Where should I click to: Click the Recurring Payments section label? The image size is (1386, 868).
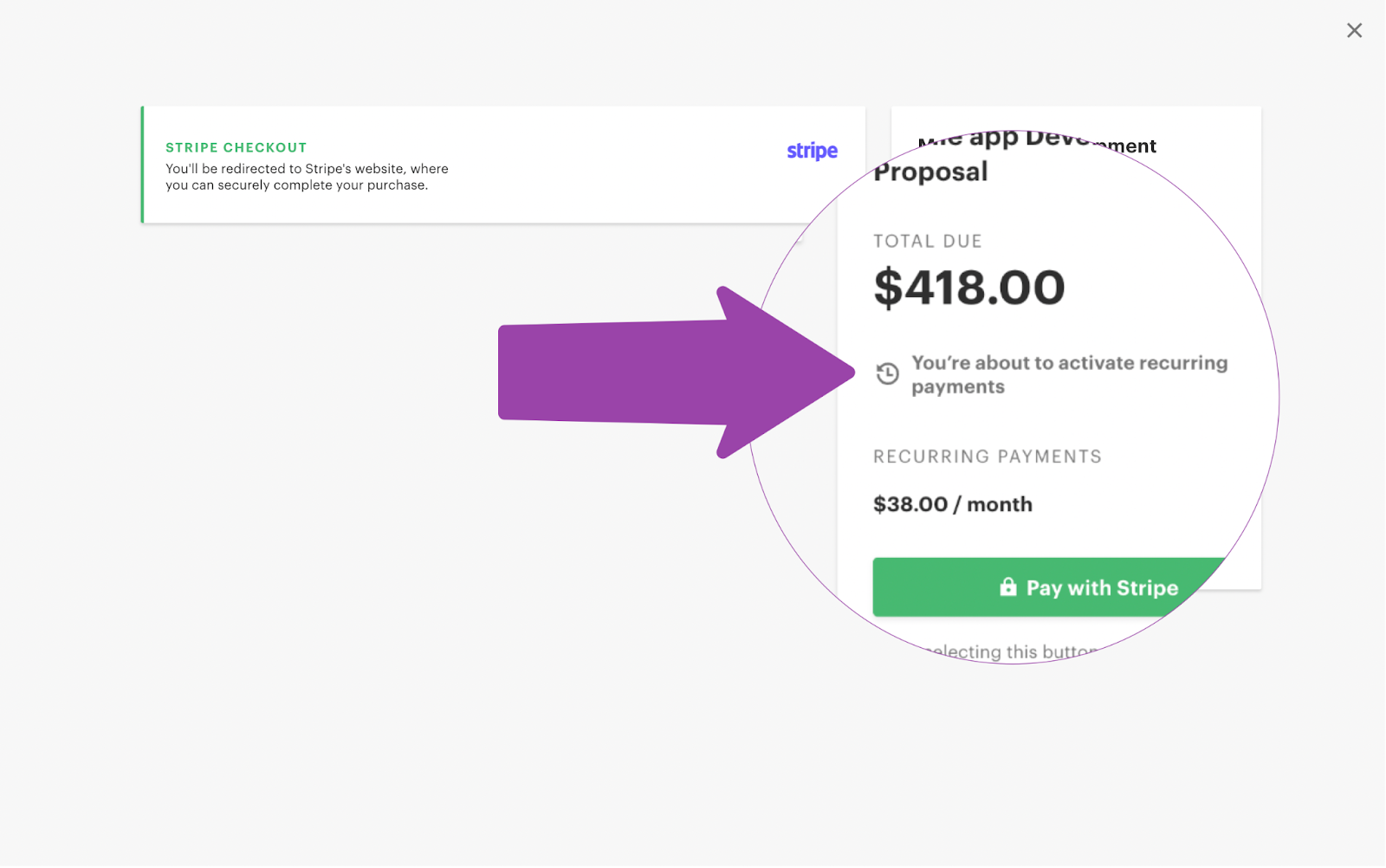tap(987, 457)
